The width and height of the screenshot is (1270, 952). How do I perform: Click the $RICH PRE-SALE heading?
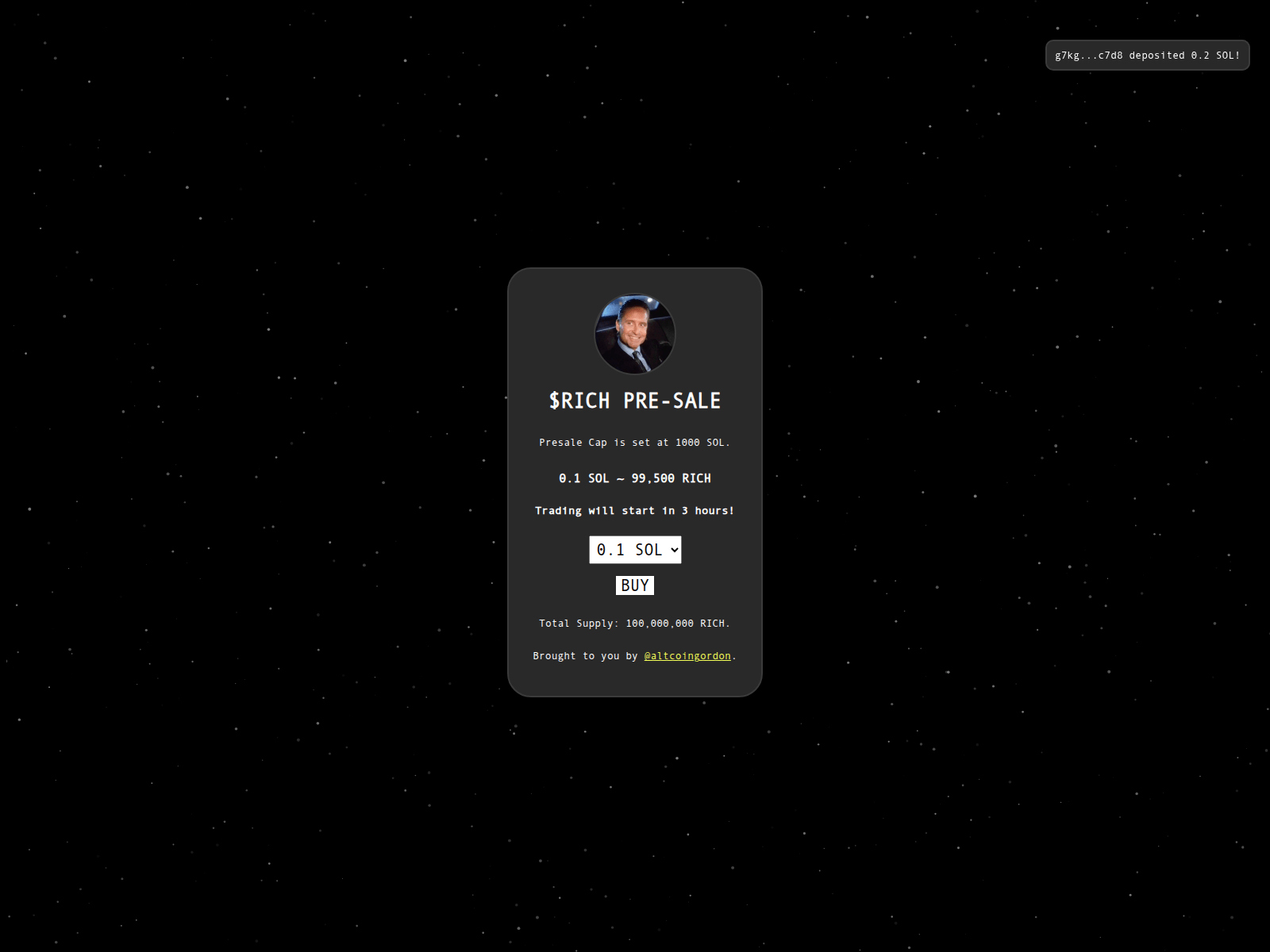click(x=635, y=401)
